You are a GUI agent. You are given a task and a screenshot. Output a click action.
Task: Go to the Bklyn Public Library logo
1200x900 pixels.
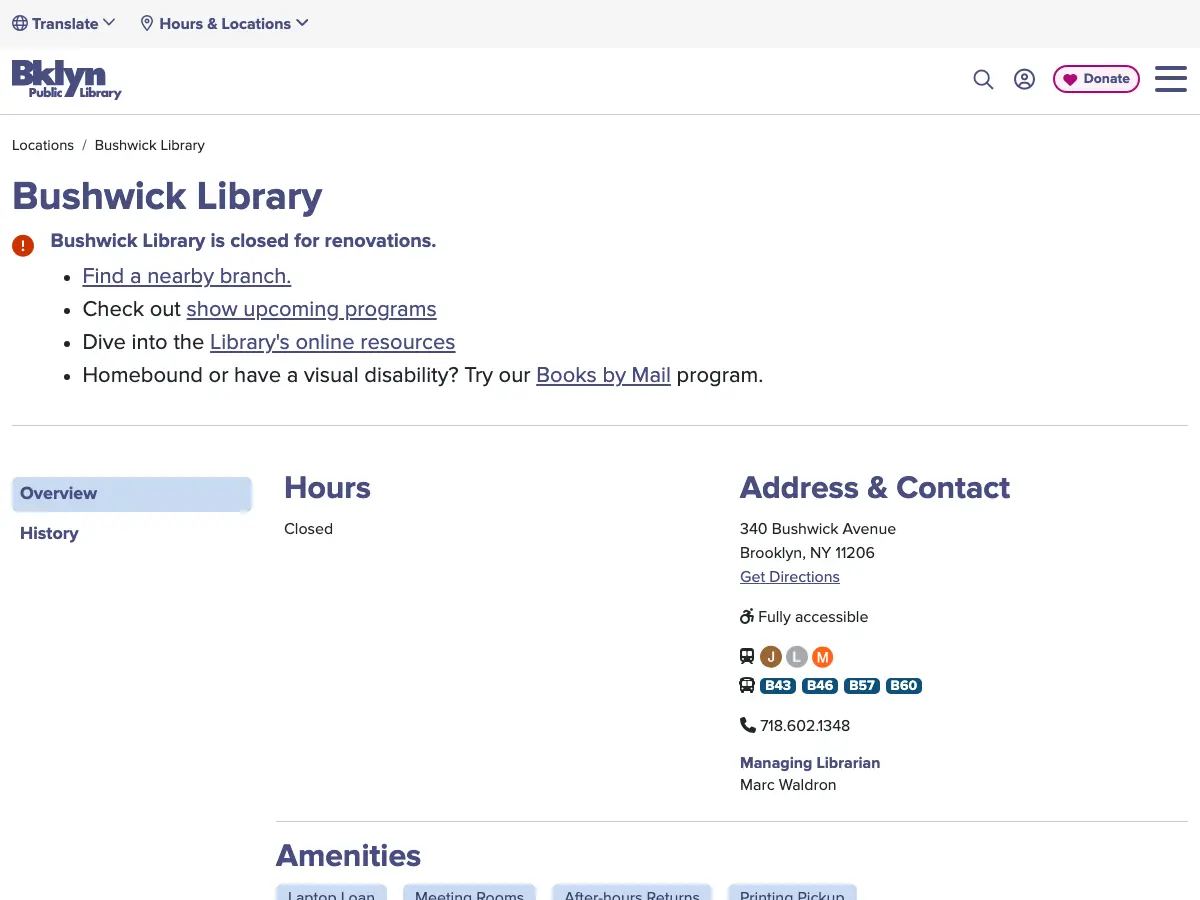66,80
